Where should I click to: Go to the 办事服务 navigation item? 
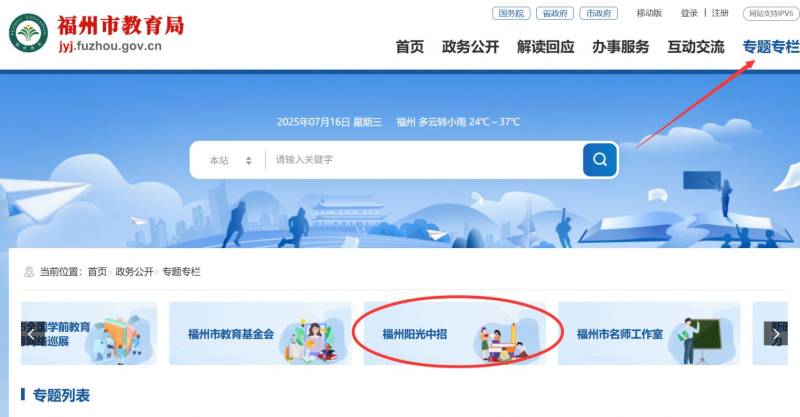[620, 47]
